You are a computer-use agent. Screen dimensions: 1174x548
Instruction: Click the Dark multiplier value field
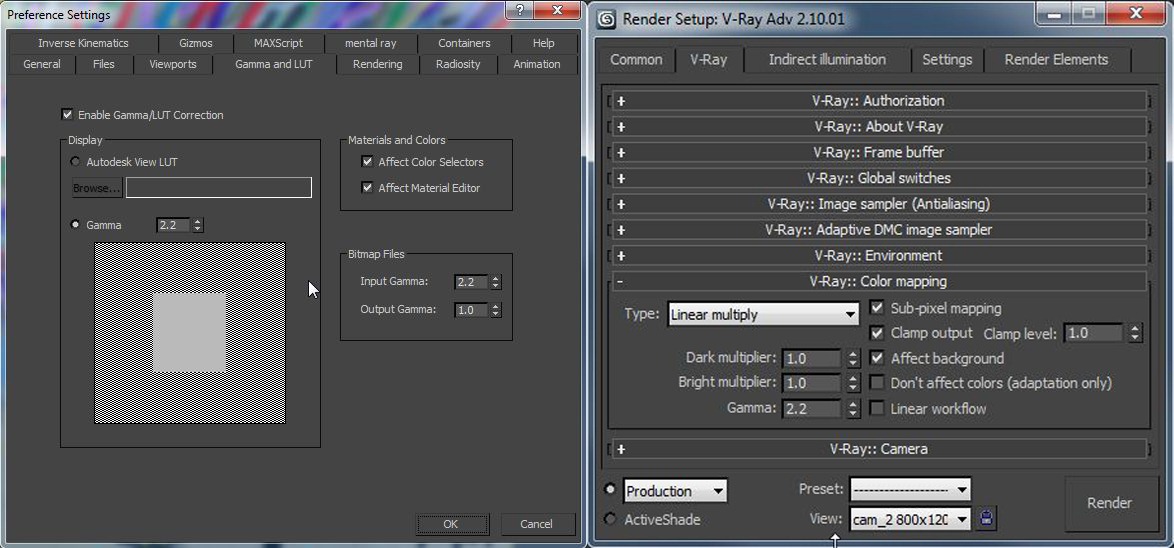pyautogui.click(x=813, y=359)
